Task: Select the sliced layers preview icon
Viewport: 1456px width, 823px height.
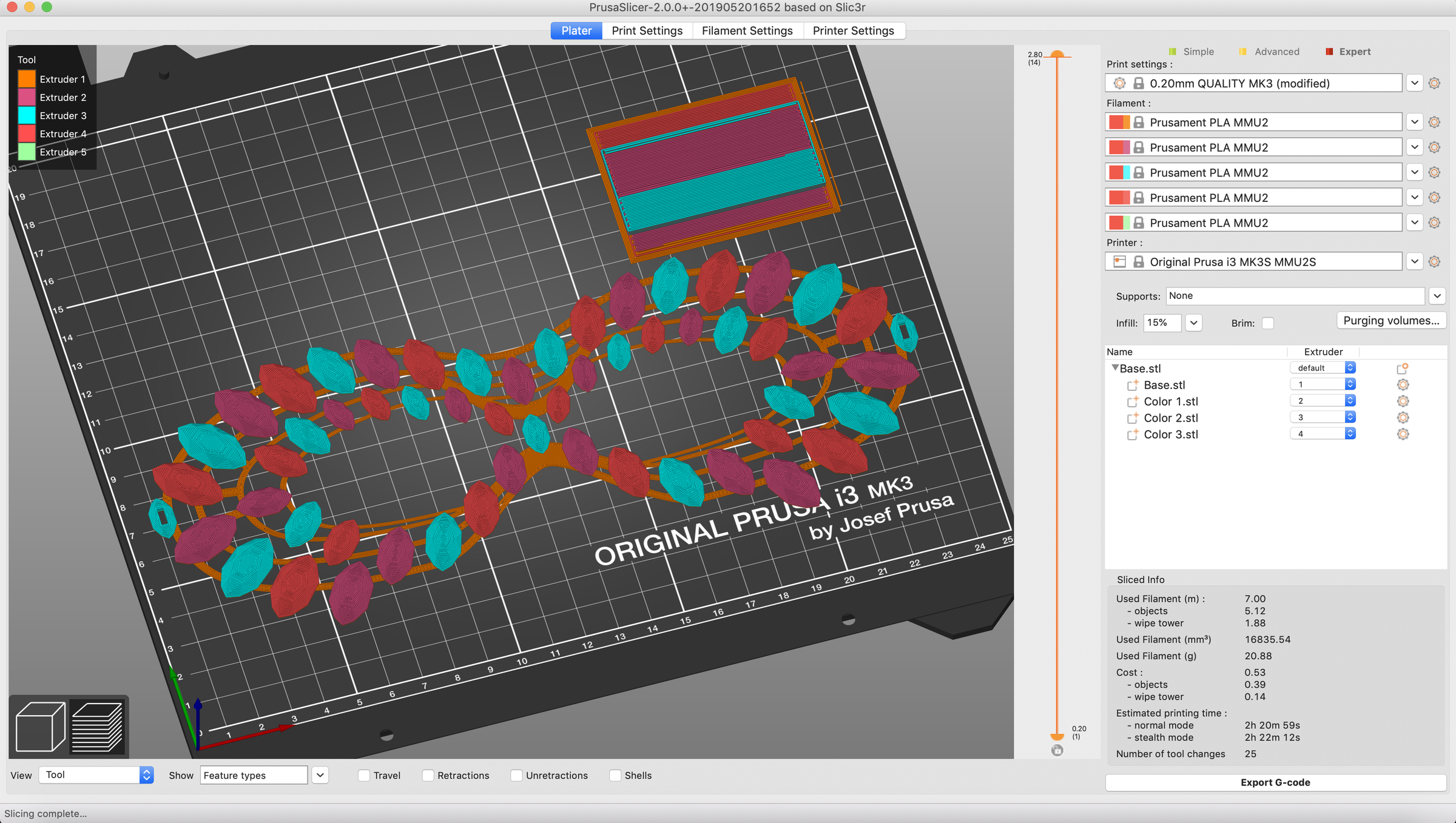Action: (x=97, y=726)
